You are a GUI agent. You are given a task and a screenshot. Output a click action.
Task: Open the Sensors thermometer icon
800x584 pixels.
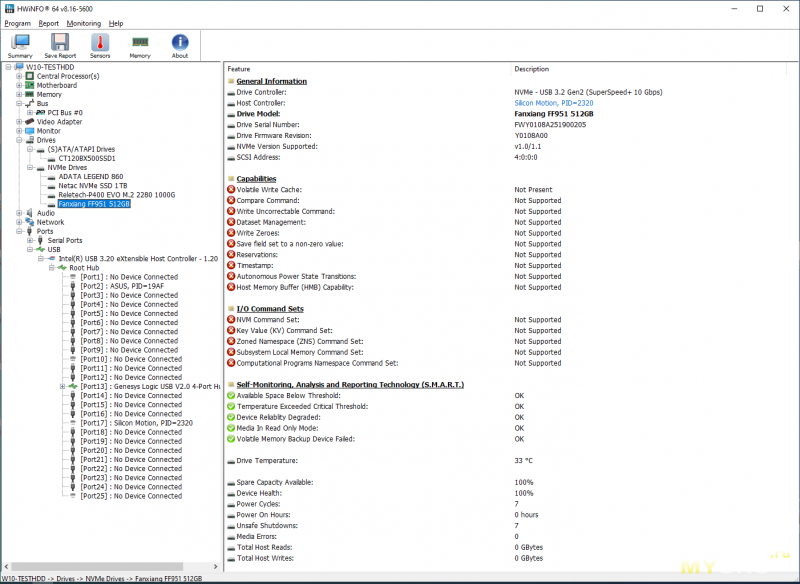(x=100, y=43)
